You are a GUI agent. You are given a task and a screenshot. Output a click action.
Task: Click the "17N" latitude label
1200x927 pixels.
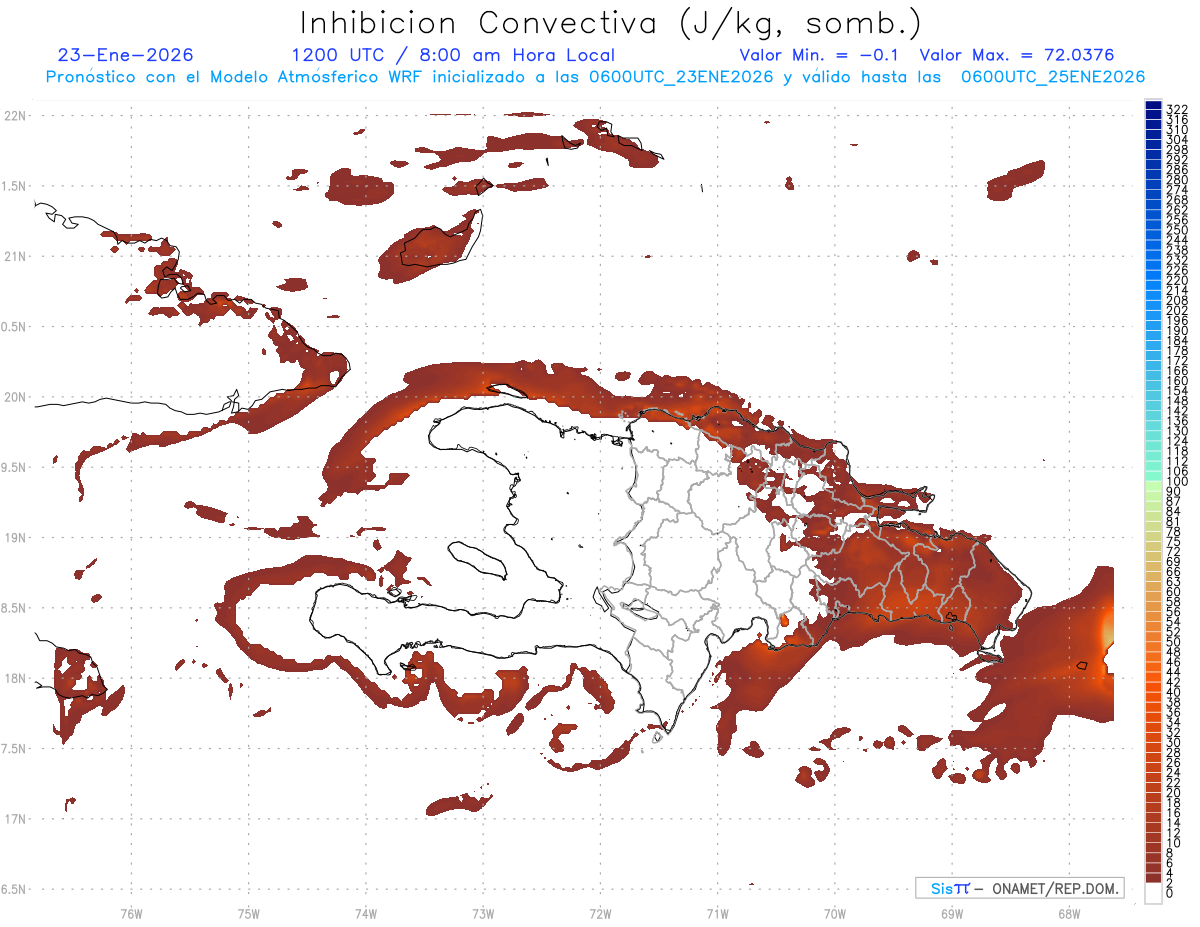point(14,819)
